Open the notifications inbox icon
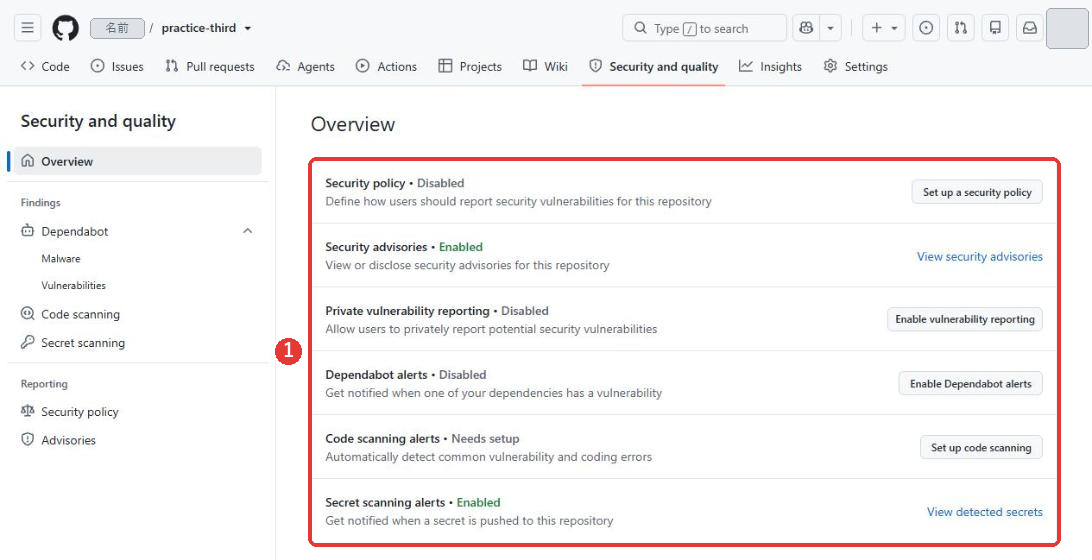This screenshot has height=560, width=1092. pyautogui.click(x=1029, y=28)
